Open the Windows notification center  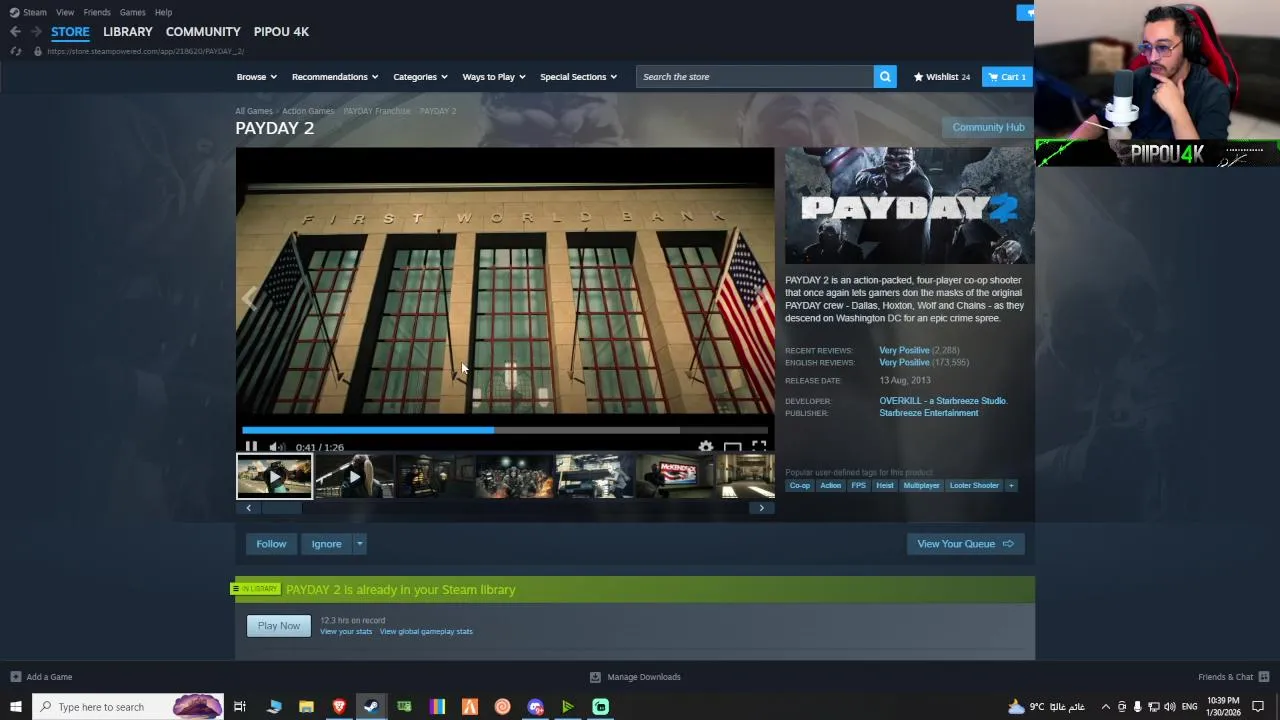pos(1258,707)
